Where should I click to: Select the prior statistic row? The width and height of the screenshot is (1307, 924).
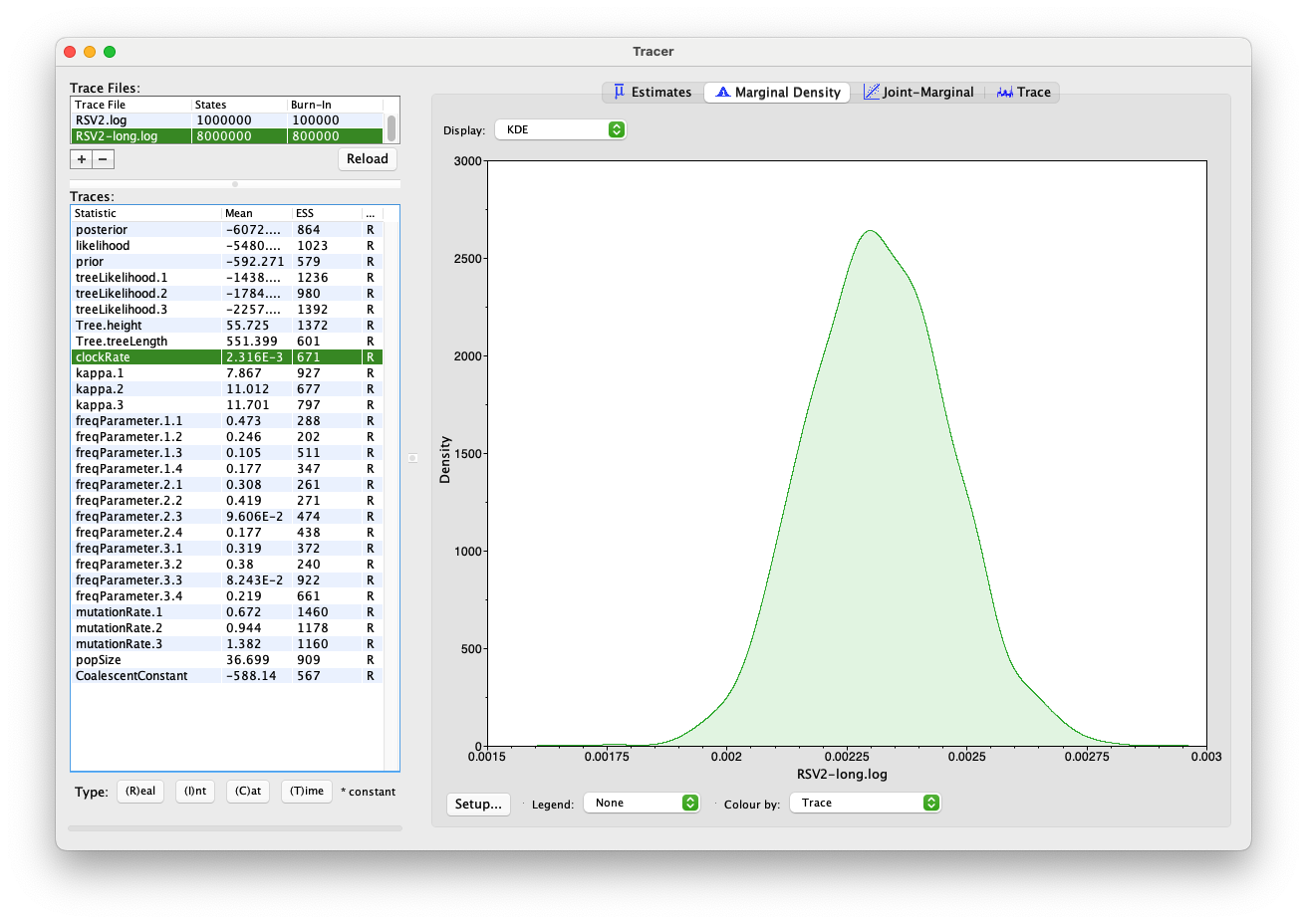227,261
